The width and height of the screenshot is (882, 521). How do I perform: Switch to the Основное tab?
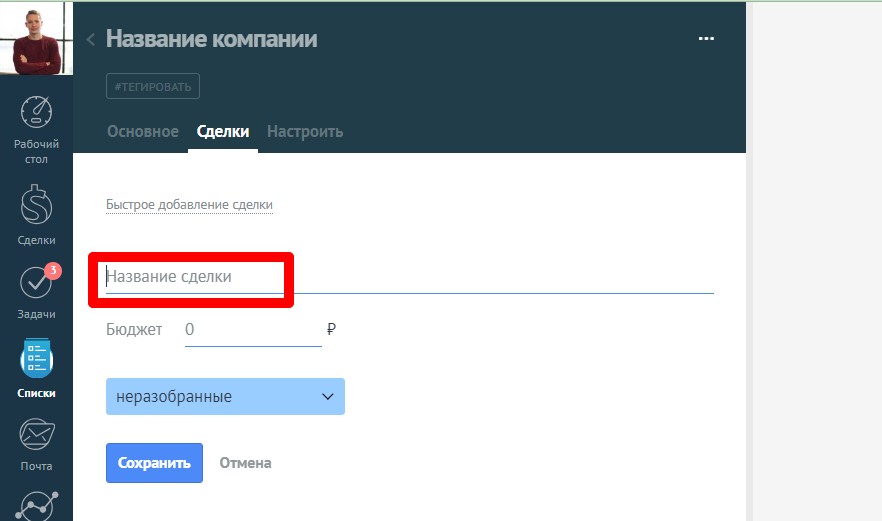pos(143,131)
